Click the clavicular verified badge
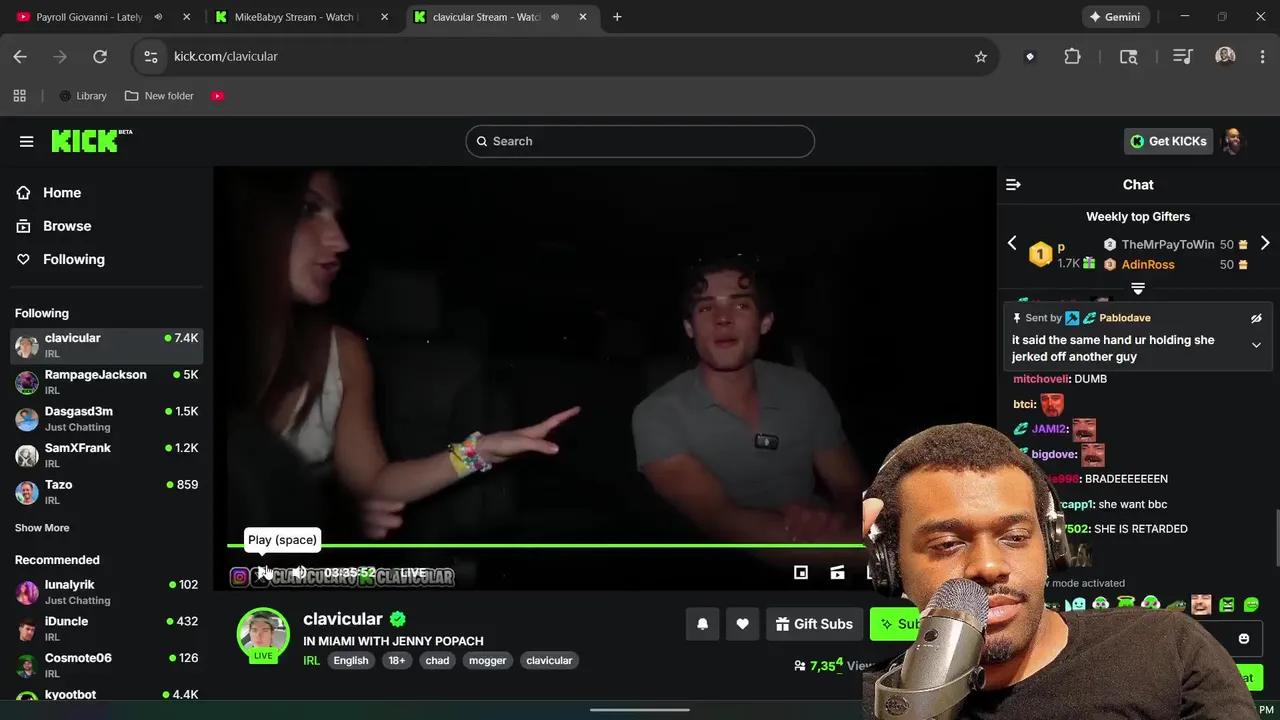This screenshot has height=720, width=1280. 398,619
